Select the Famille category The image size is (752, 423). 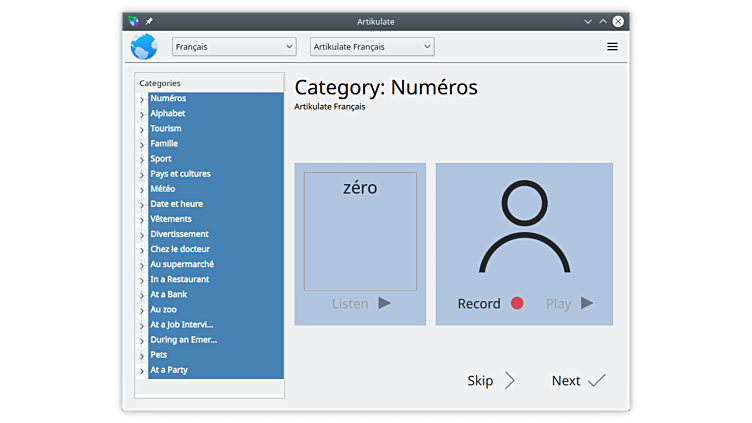click(164, 144)
